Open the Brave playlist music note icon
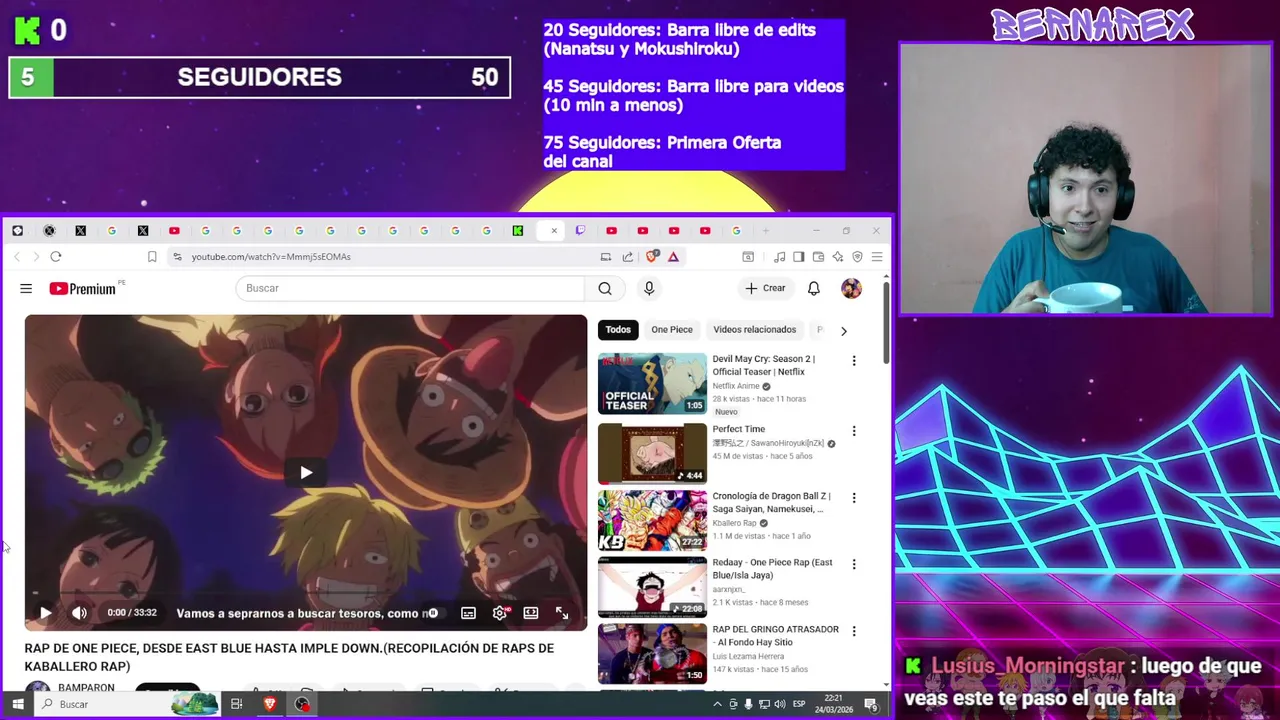The image size is (1280, 720). pyautogui.click(x=779, y=257)
